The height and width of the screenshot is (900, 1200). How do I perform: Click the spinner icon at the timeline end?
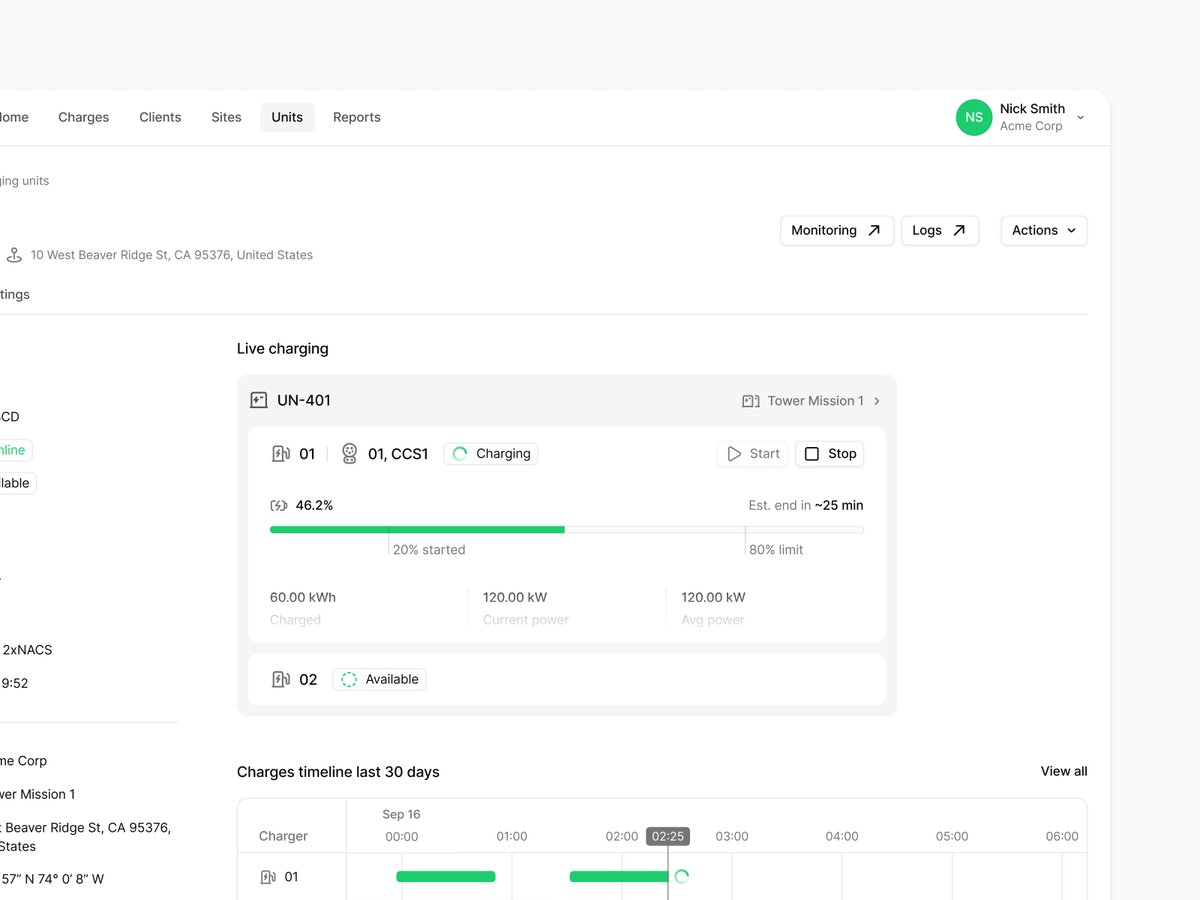[682, 877]
